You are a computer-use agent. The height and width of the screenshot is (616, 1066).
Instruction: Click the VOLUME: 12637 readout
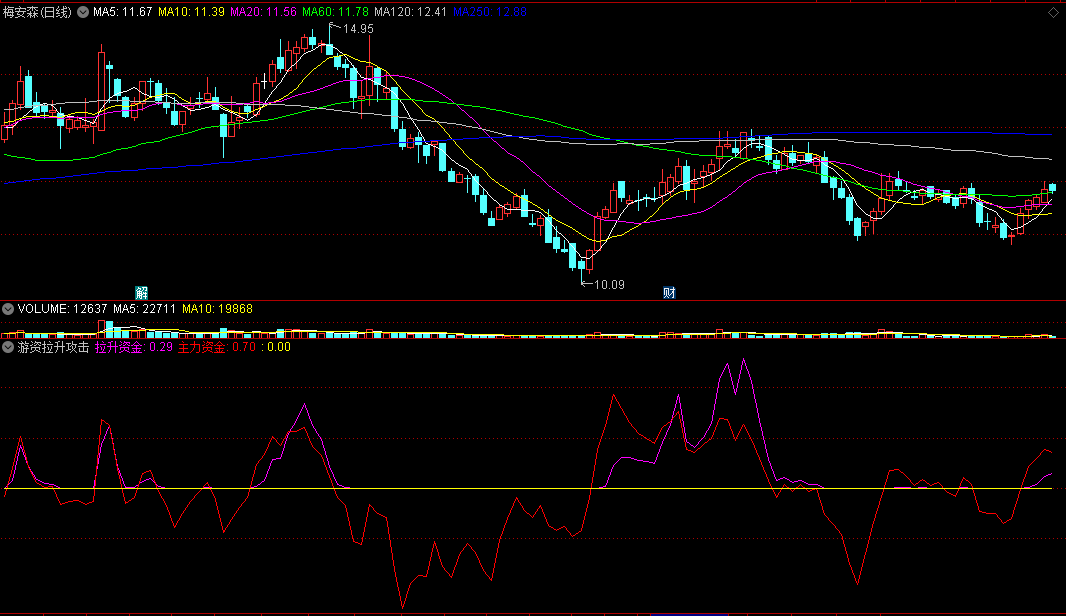click(x=63, y=309)
